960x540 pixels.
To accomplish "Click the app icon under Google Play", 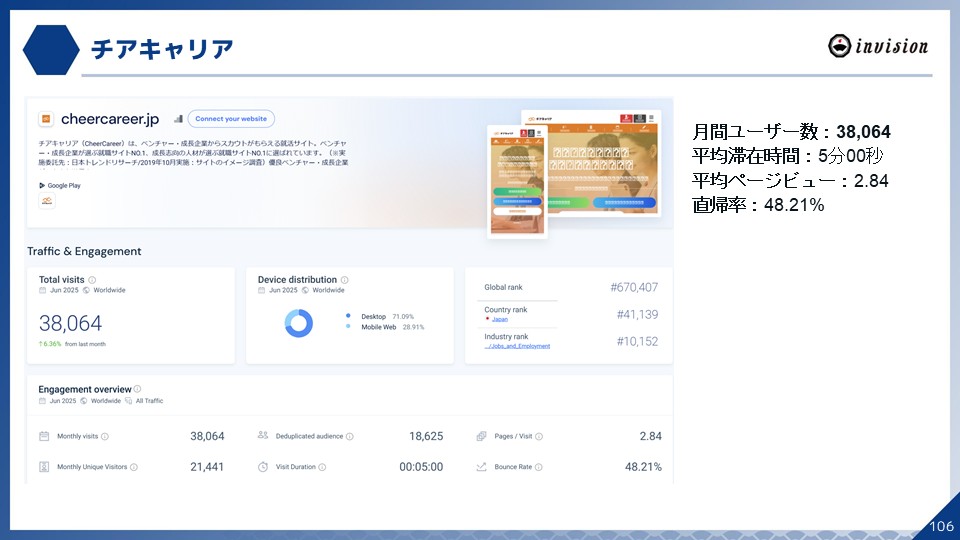I will (47, 201).
